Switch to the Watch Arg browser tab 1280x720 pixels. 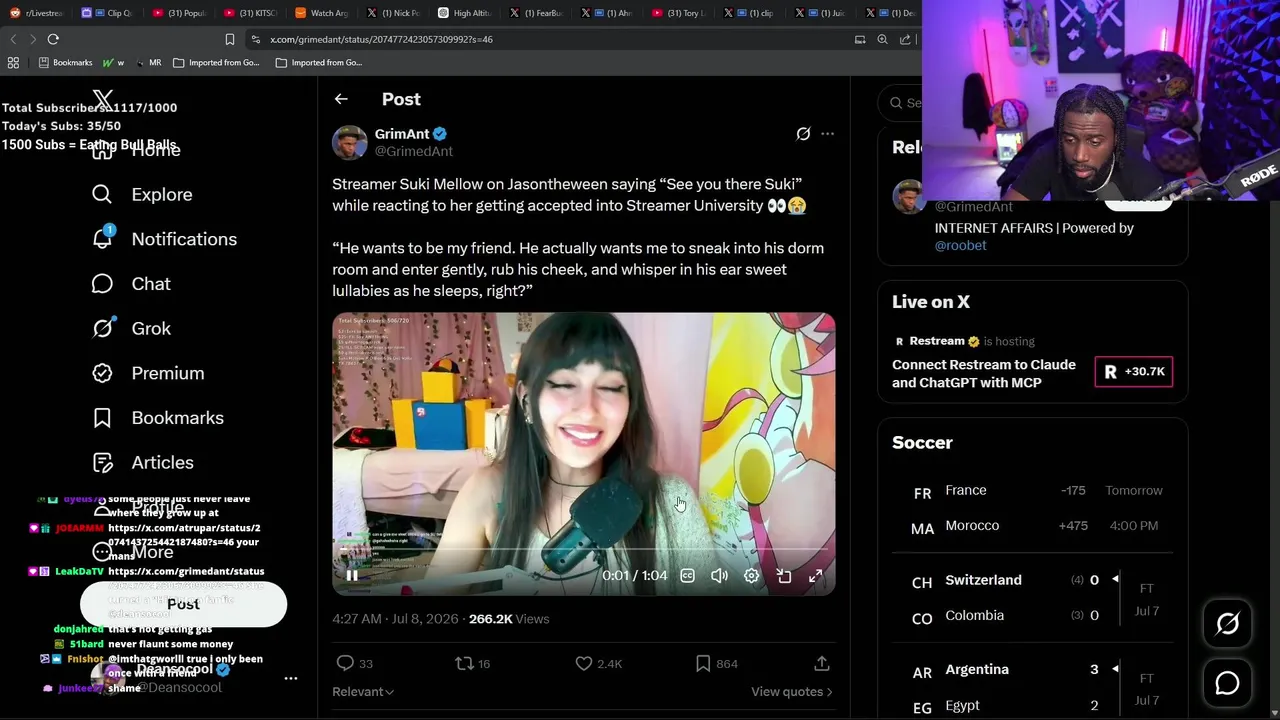click(323, 13)
